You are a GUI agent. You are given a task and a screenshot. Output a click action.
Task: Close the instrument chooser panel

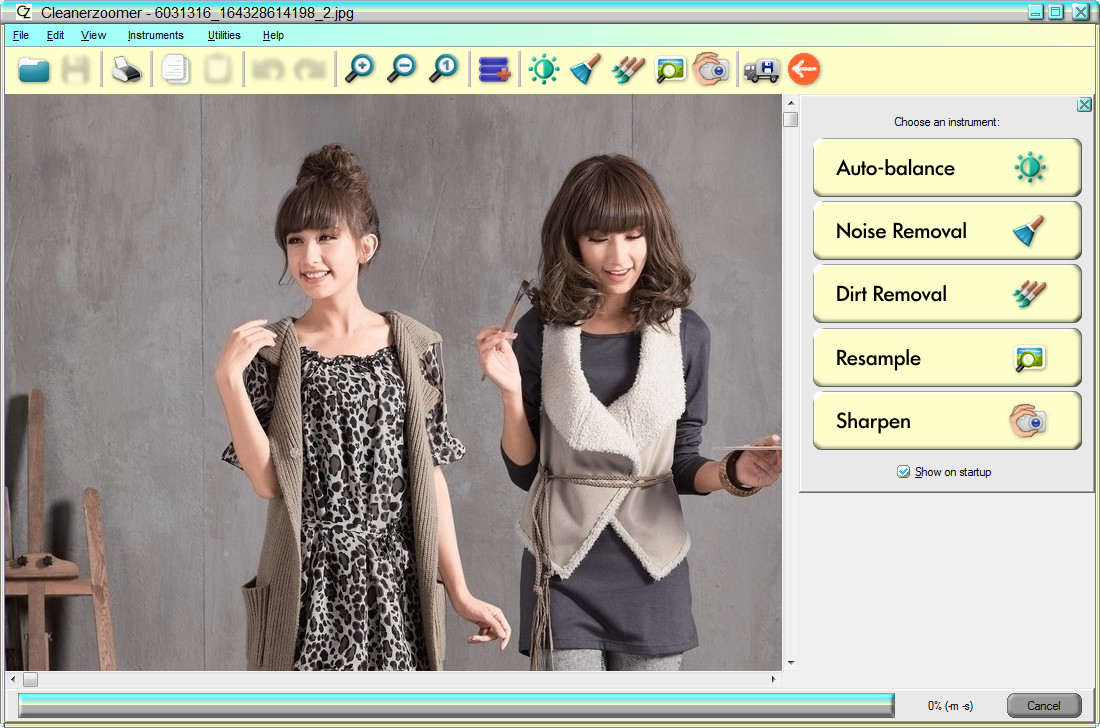(x=1084, y=105)
